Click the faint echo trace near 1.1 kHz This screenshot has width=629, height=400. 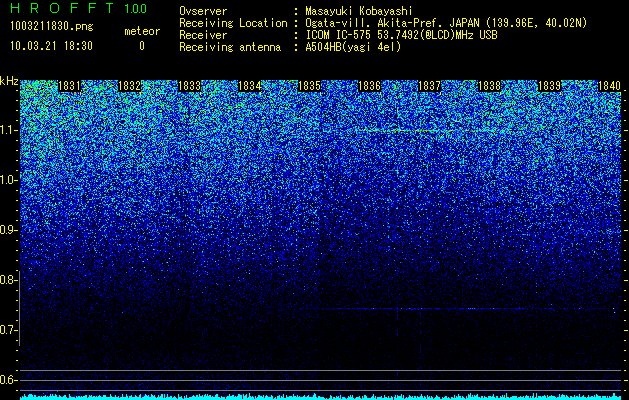[x=429, y=131]
